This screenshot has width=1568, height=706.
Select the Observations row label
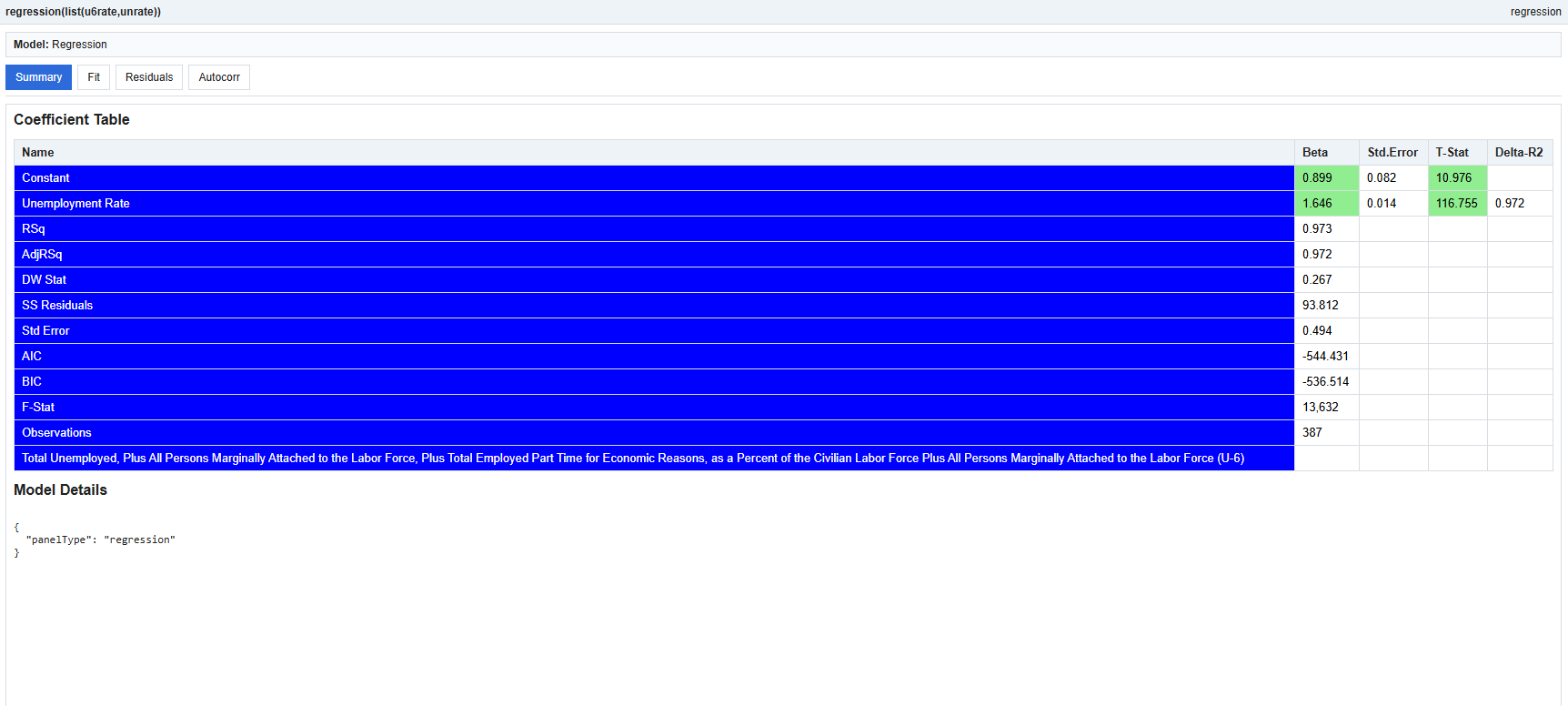[654, 433]
